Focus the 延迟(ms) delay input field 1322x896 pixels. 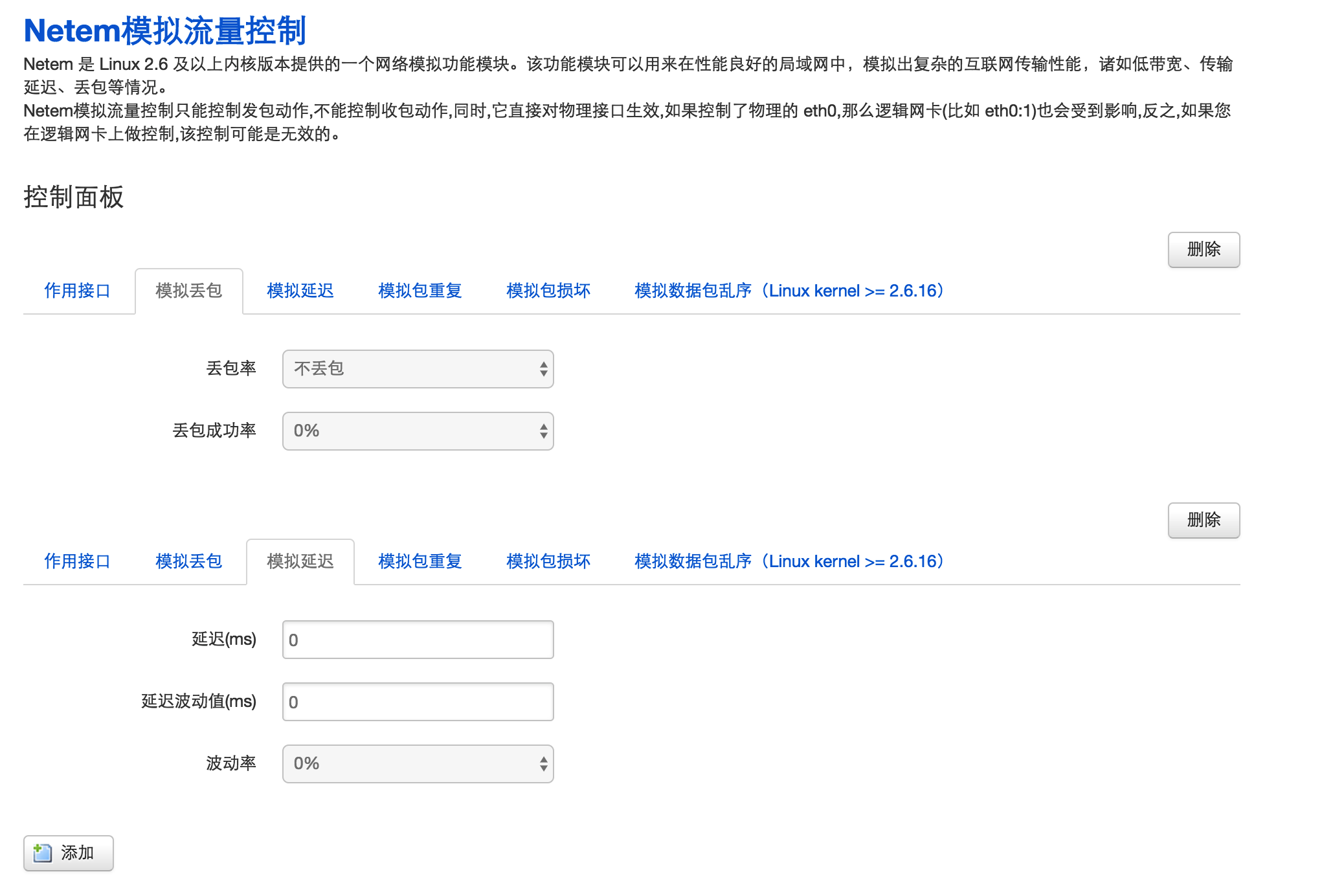point(418,640)
